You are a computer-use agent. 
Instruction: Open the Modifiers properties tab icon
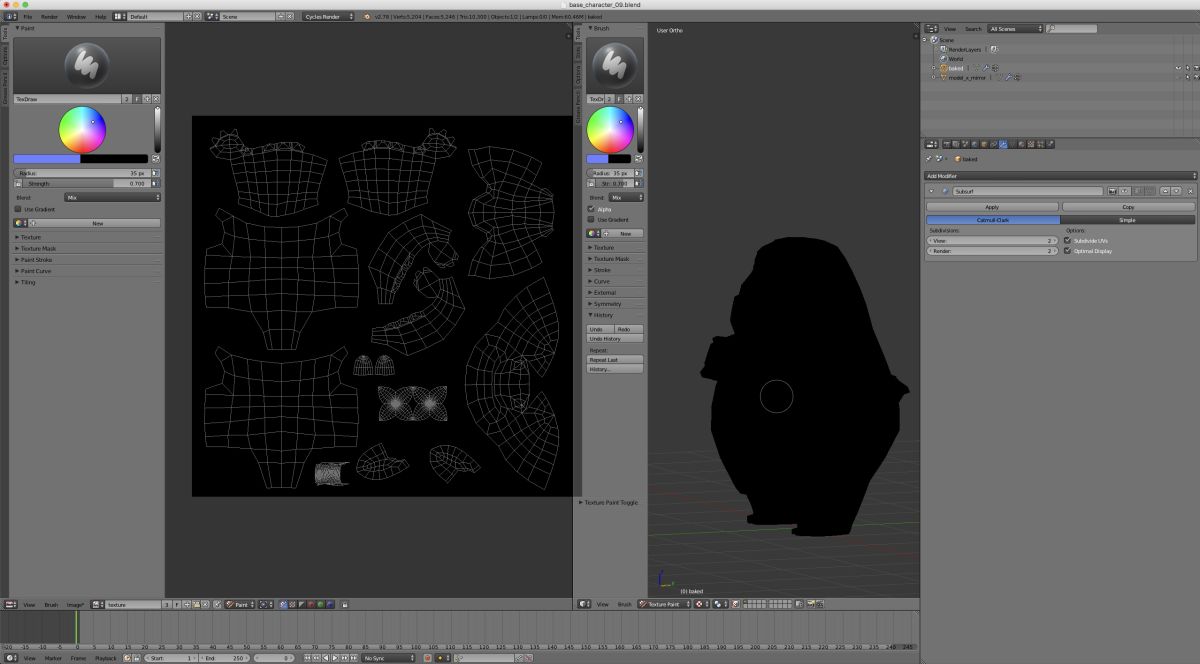point(1003,144)
